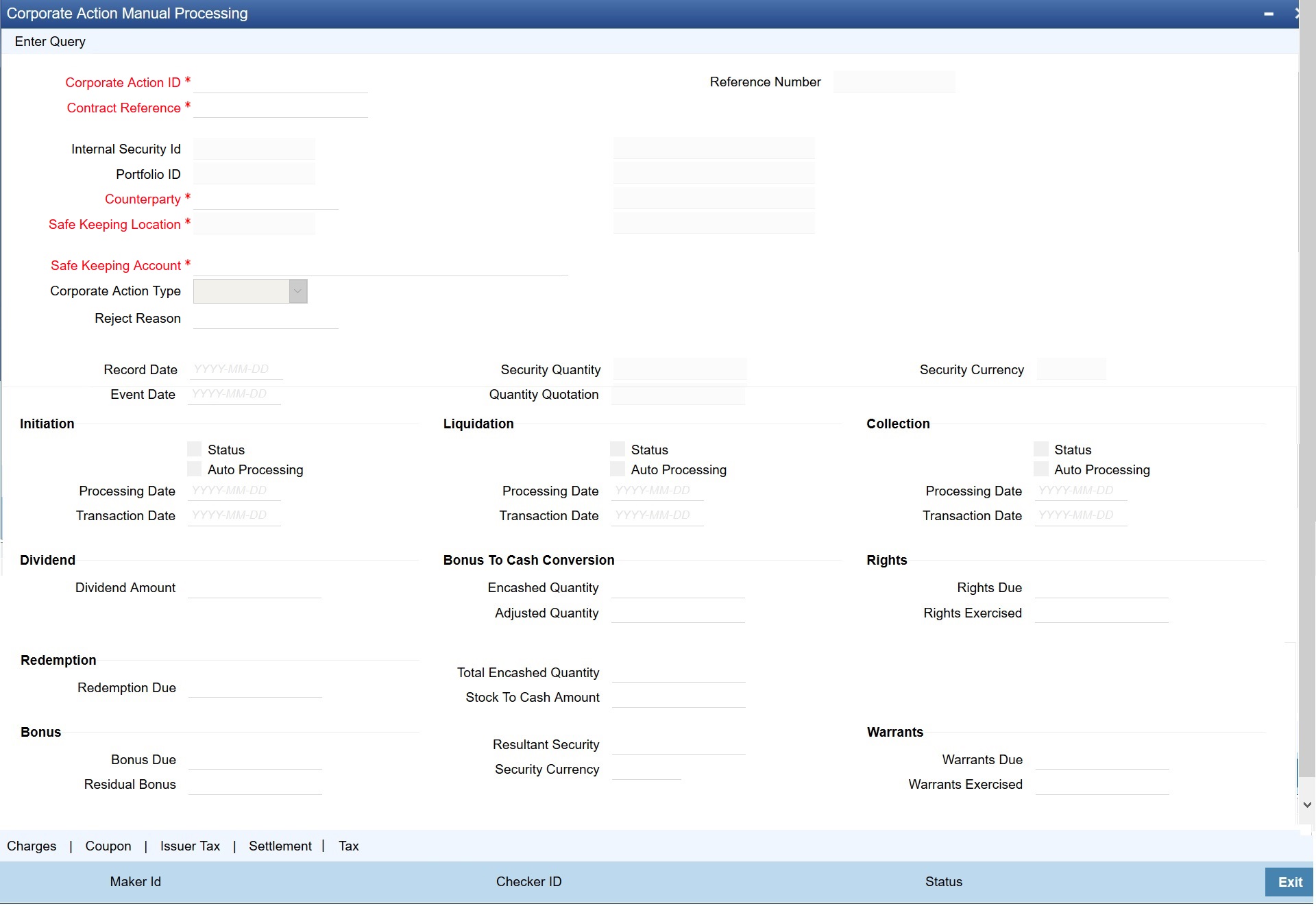Image resolution: width=1316 pixels, height=906 pixels.
Task: Click the Corporate Action ID field
Action: (x=280, y=82)
